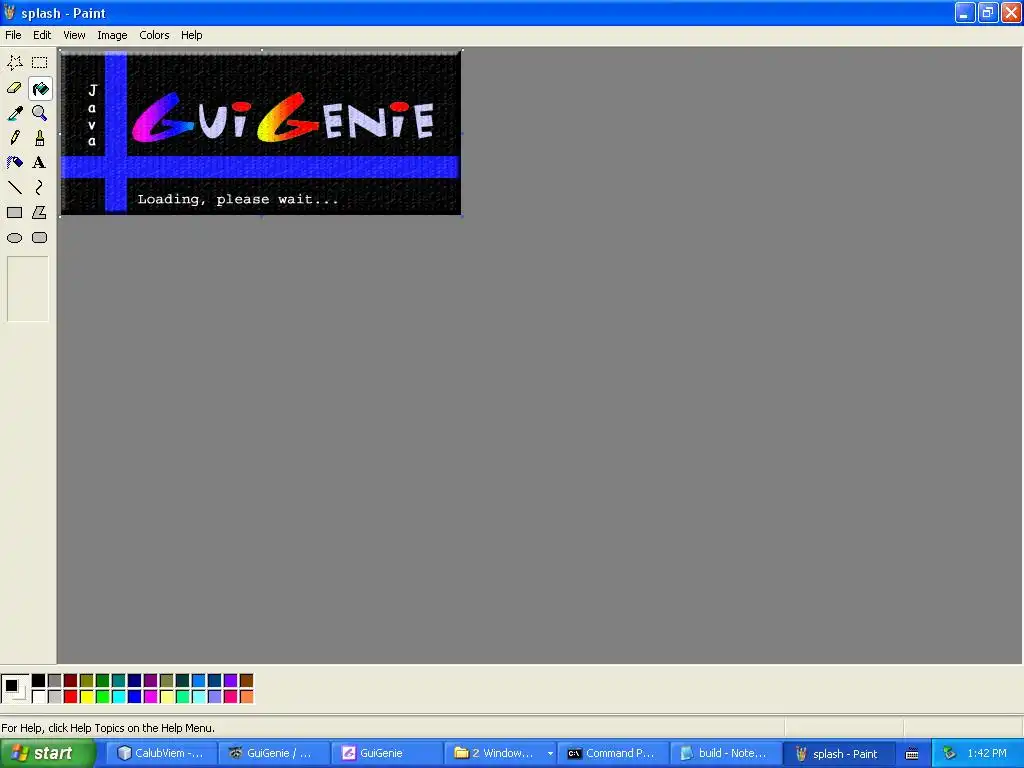The width and height of the screenshot is (1024, 768).
Task: Choose the teal swatch
Action: [119, 680]
